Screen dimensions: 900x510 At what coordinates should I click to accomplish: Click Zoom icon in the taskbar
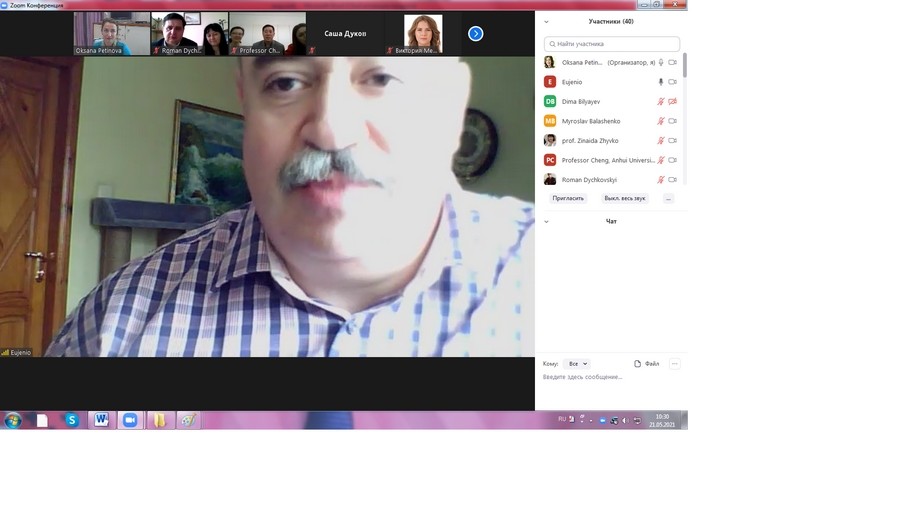pos(130,420)
